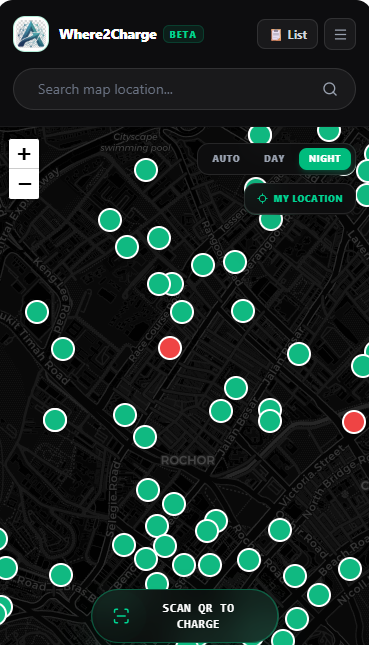
Task: Zoom out of the map
Action: tap(24, 184)
